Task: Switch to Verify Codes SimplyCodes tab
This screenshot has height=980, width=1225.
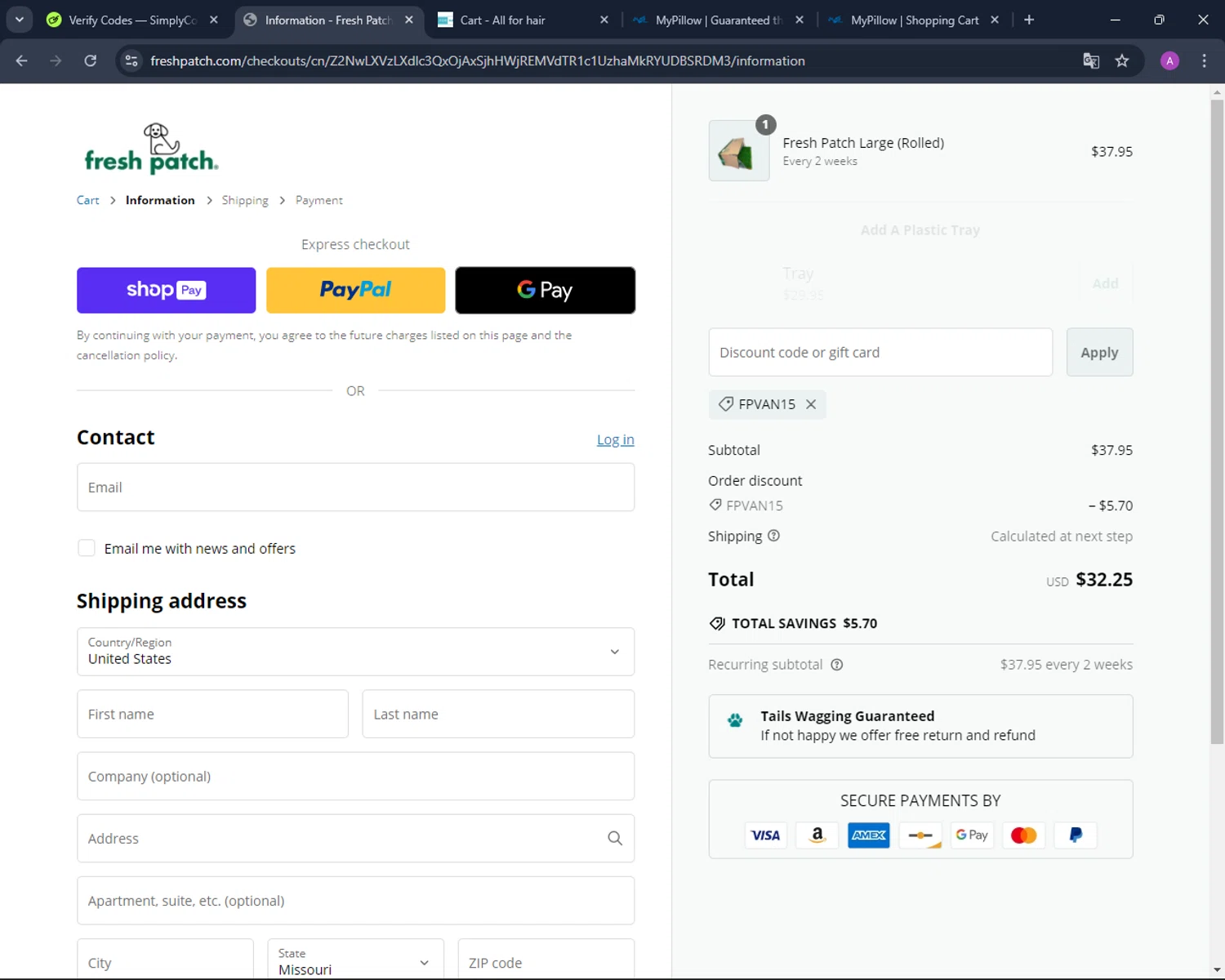Action: click(x=133, y=20)
